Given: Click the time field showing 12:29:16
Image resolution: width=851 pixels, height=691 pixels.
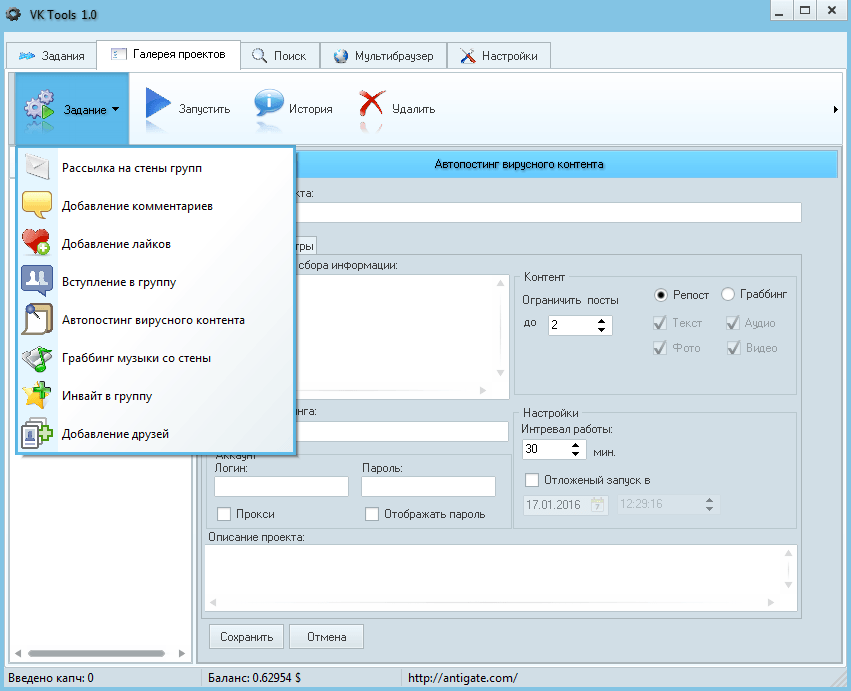Looking at the screenshot, I should (668, 504).
